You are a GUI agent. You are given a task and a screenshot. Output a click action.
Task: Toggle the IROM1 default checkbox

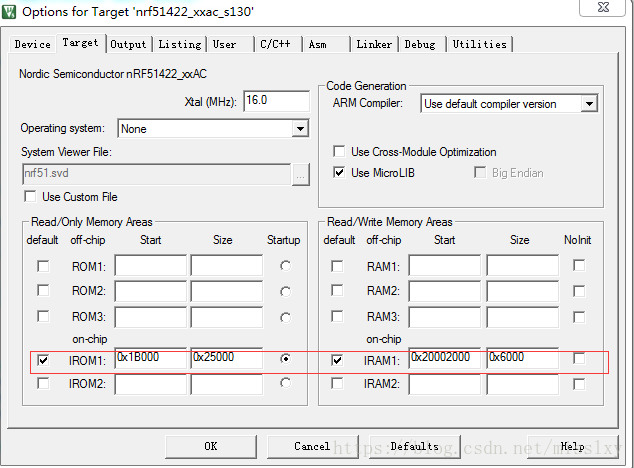(x=43, y=360)
